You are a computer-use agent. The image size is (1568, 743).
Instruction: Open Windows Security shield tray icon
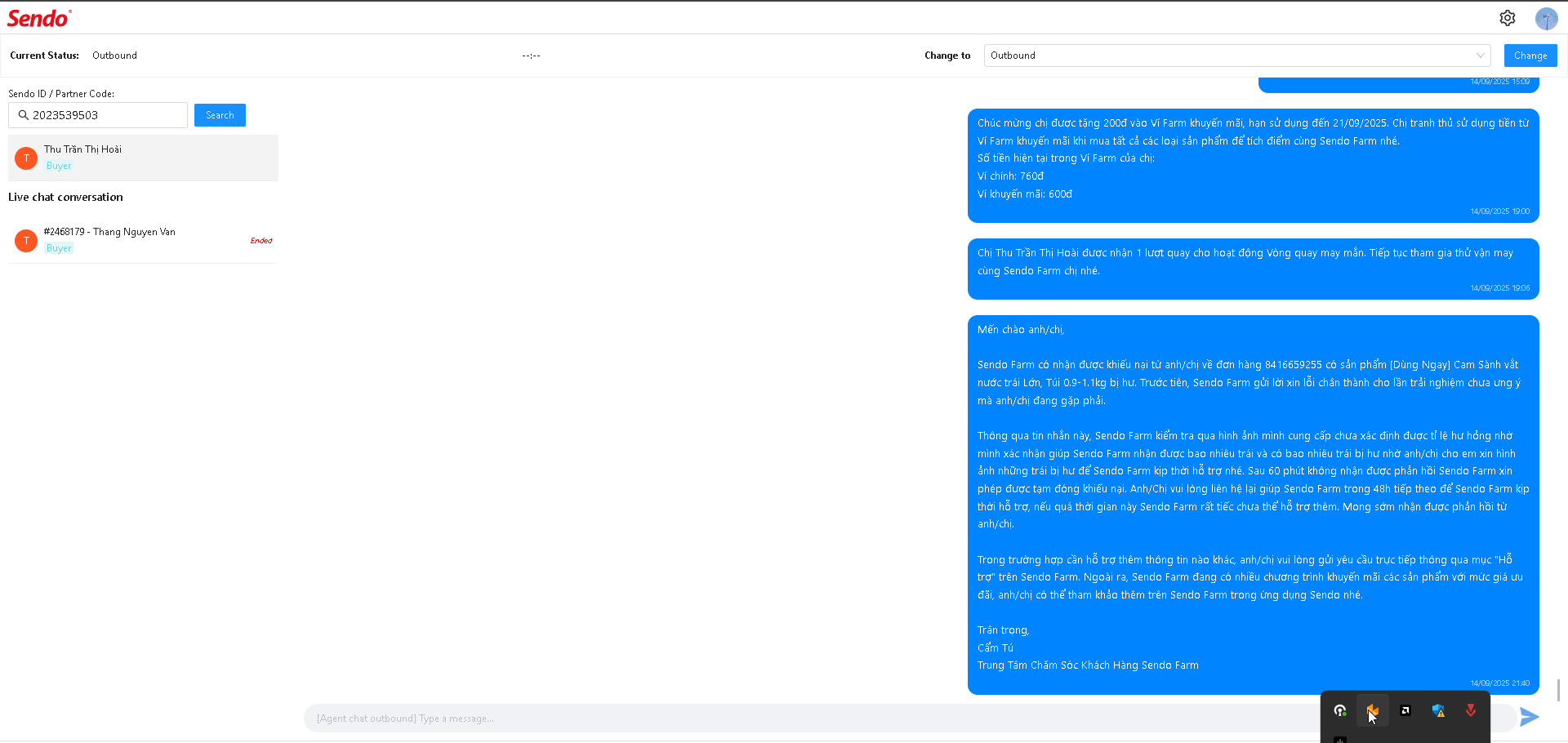1438,710
